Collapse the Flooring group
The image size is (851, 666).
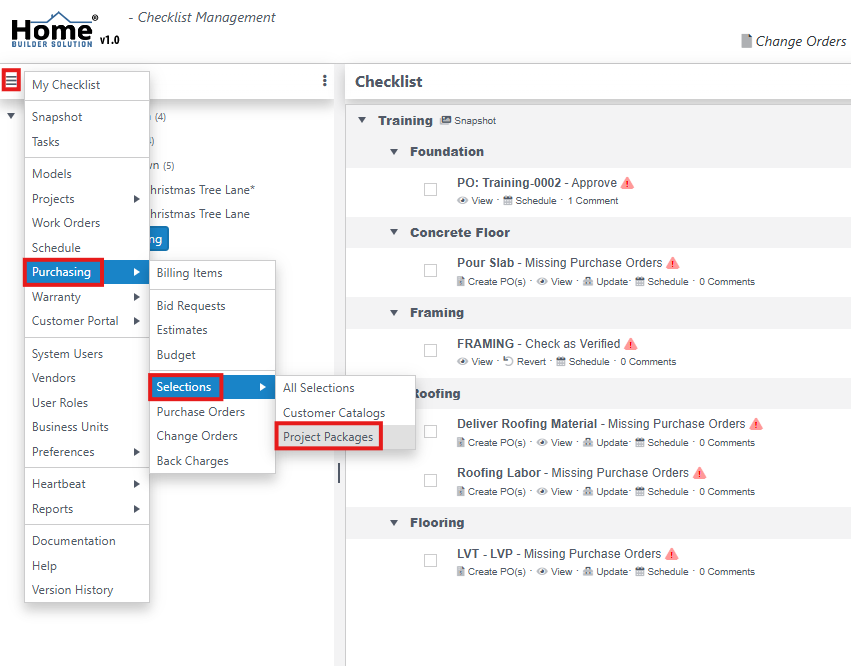(x=394, y=523)
